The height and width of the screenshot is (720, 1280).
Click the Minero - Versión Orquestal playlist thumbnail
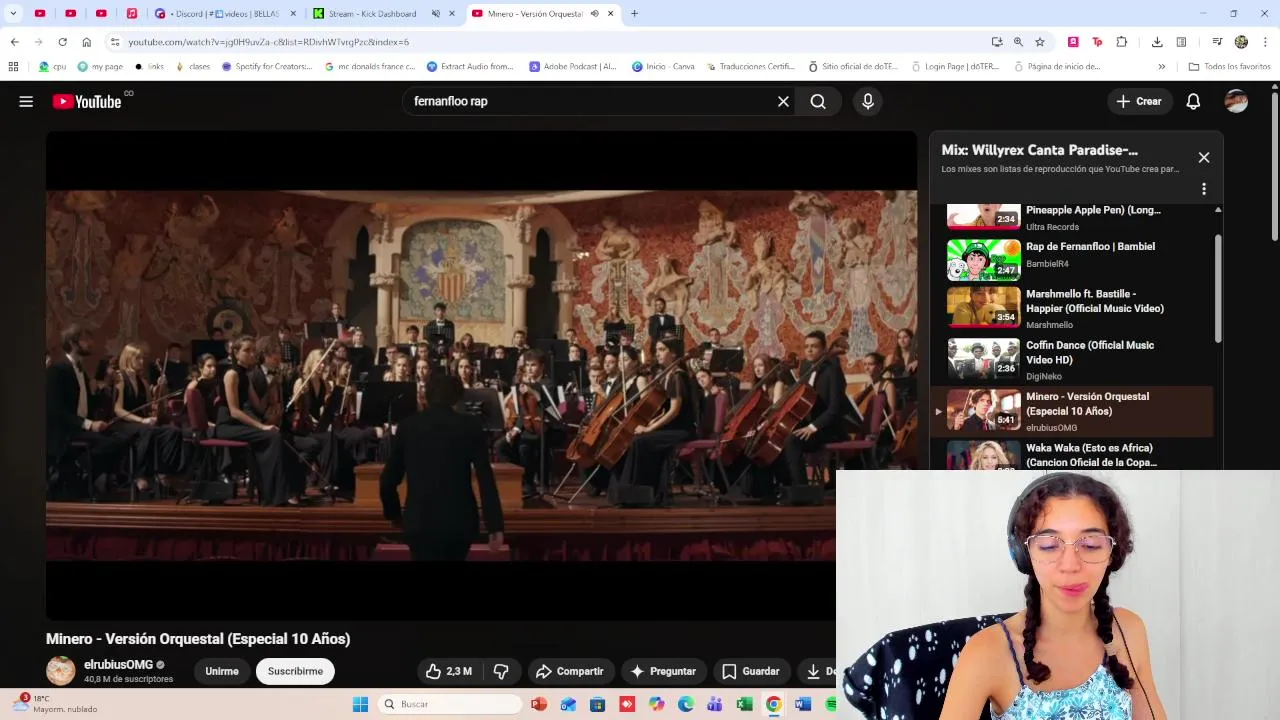(984, 409)
